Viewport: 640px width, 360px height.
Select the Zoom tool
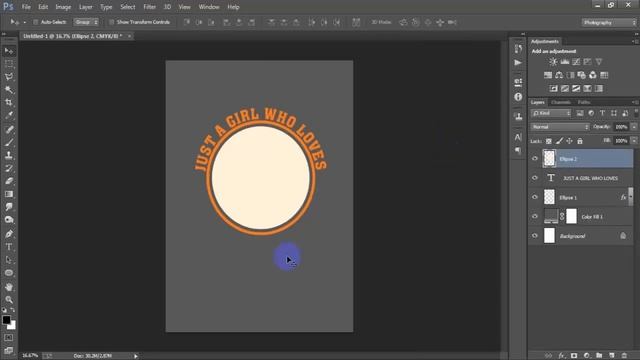[x=9, y=300]
